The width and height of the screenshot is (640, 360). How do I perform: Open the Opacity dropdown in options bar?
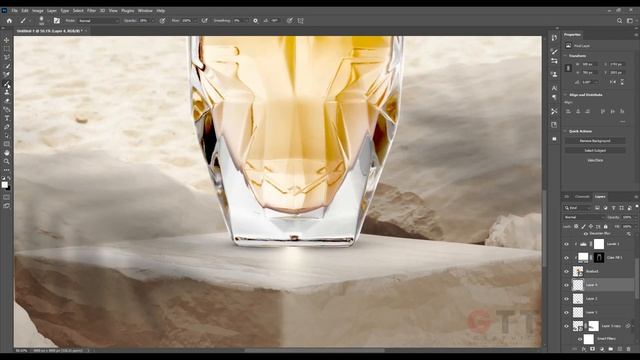pos(153,20)
